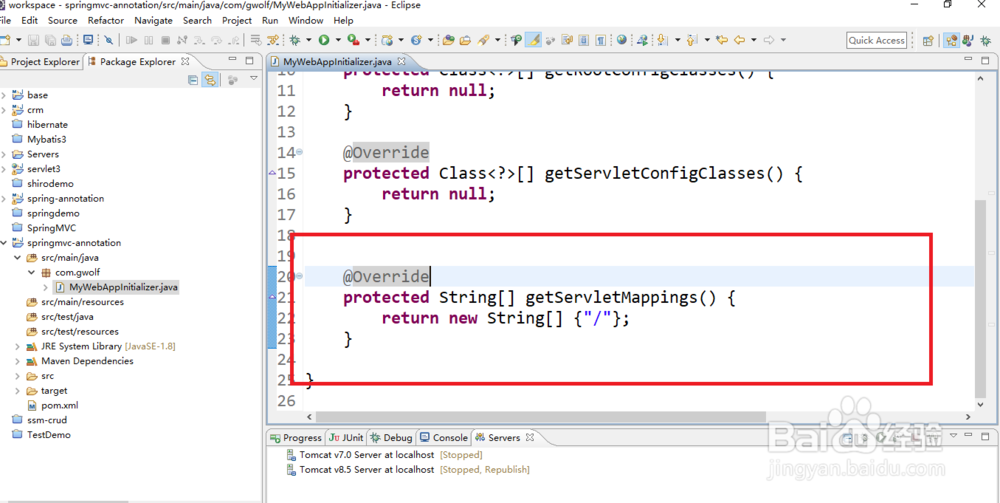Image resolution: width=1000 pixels, height=503 pixels.
Task: Open the Back history dropdown arrow
Action: point(754,40)
